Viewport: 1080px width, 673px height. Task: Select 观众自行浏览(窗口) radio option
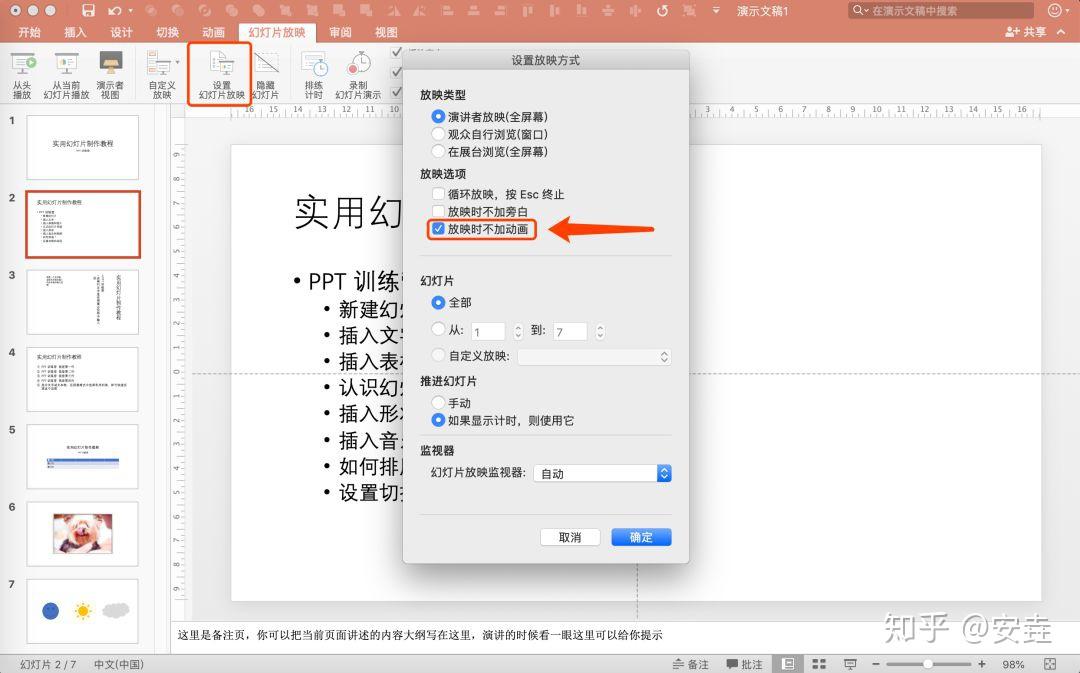(438, 134)
